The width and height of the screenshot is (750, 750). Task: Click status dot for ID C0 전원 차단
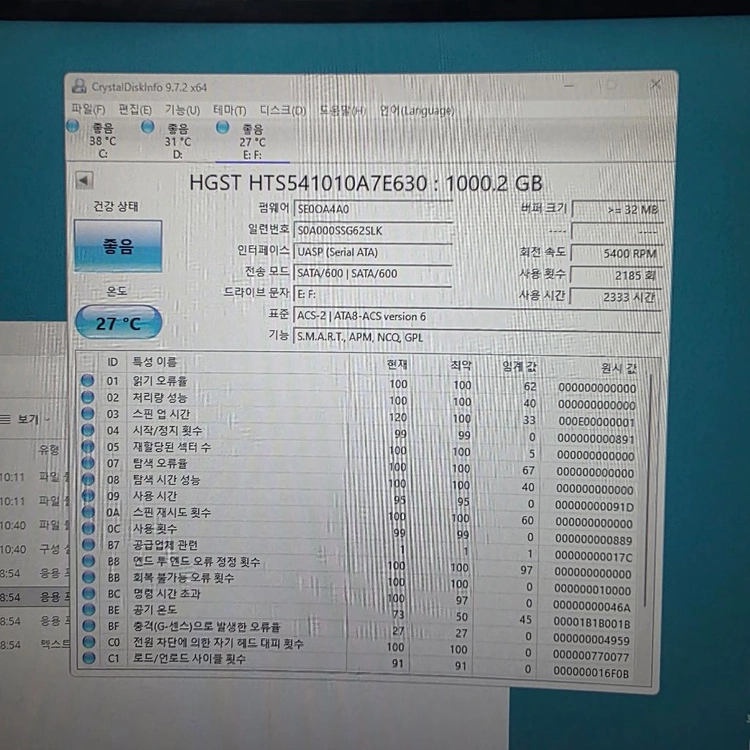pos(88,641)
